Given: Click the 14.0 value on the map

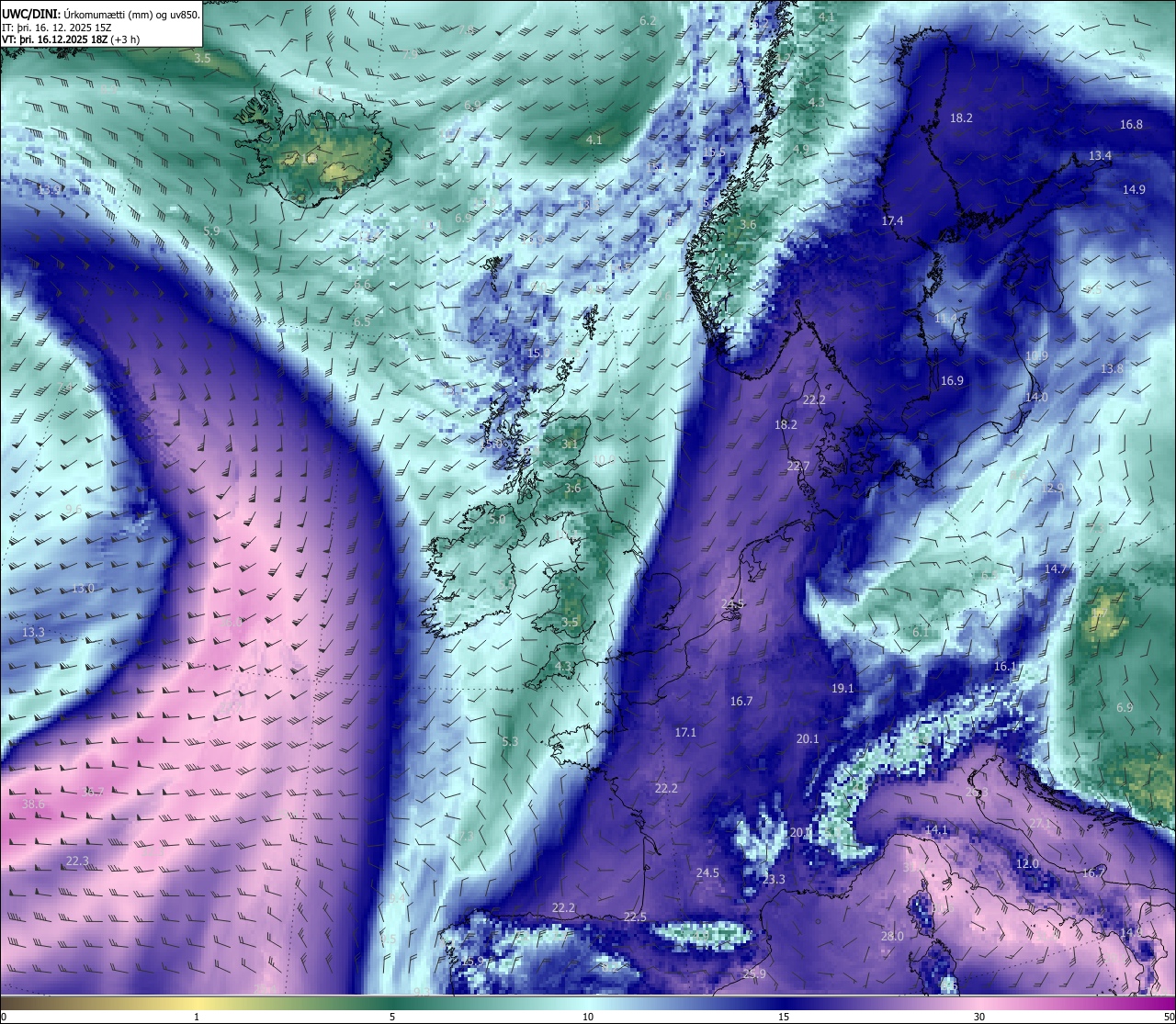Looking at the screenshot, I should click(x=1036, y=397).
